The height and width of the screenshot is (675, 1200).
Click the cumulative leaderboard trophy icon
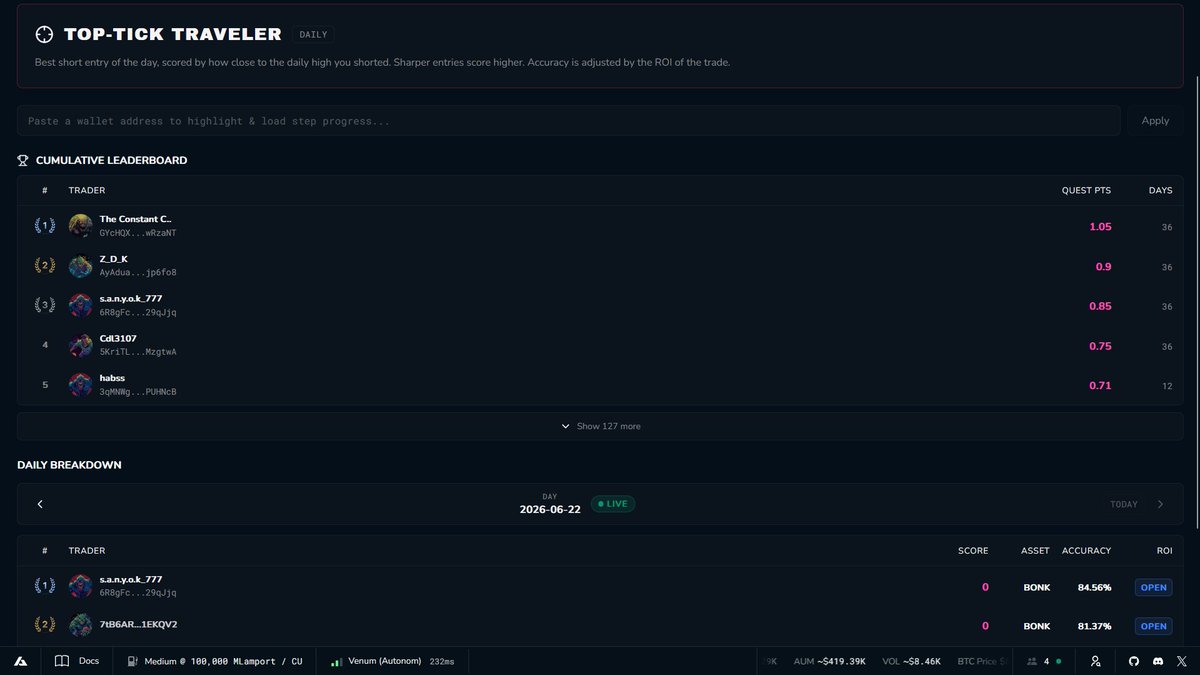pos(23,160)
